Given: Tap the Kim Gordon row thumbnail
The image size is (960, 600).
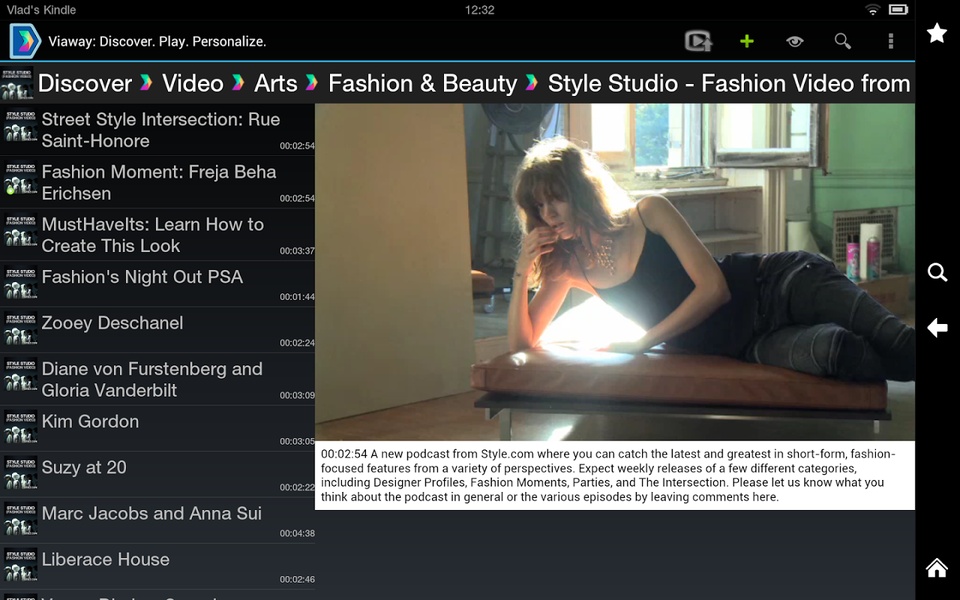Looking at the screenshot, I should (20, 427).
